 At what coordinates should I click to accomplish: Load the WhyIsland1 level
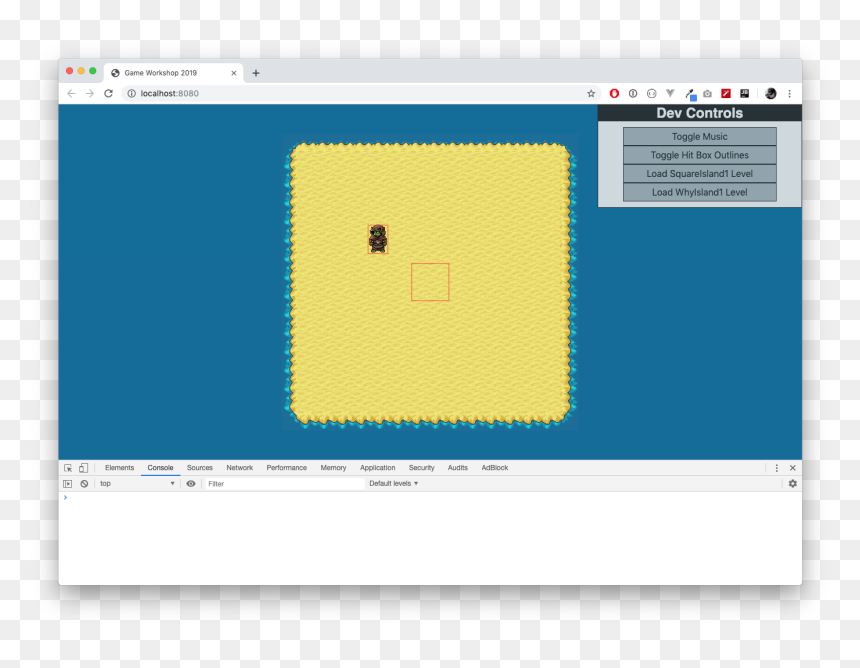[699, 193]
